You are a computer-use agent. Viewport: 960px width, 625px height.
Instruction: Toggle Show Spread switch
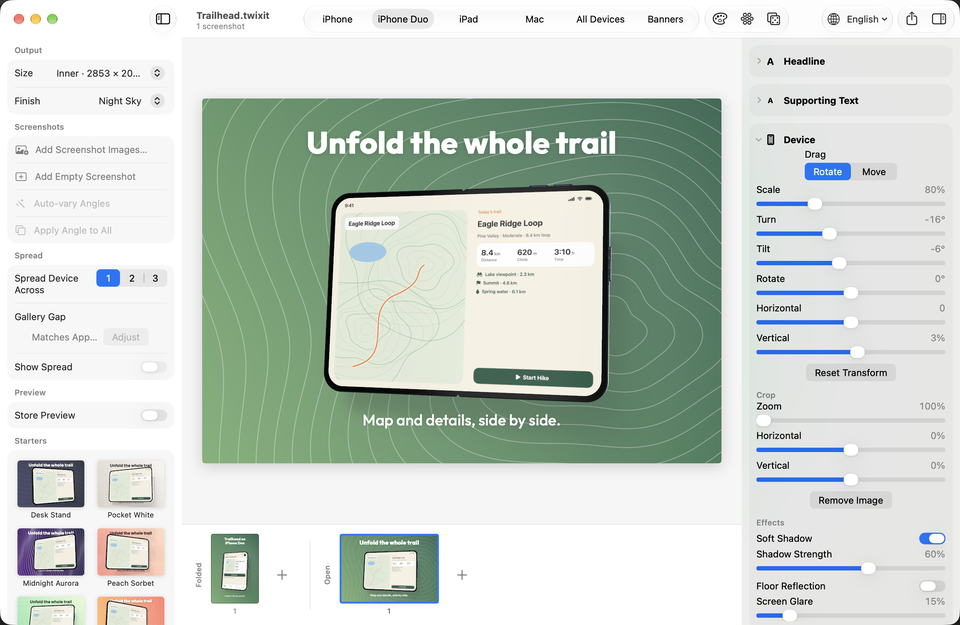coord(153,367)
